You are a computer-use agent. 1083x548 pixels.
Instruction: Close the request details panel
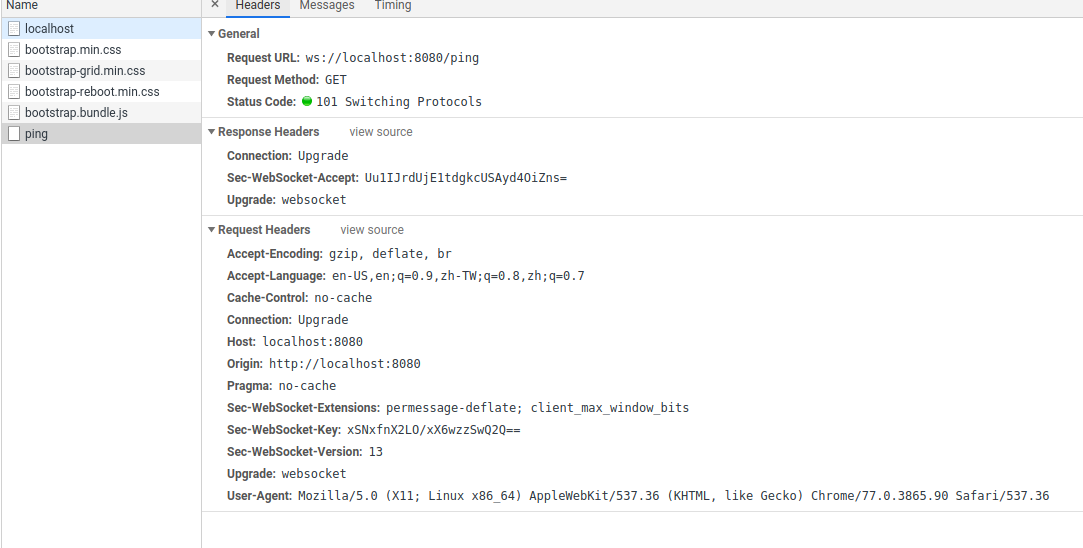pos(215,5)
